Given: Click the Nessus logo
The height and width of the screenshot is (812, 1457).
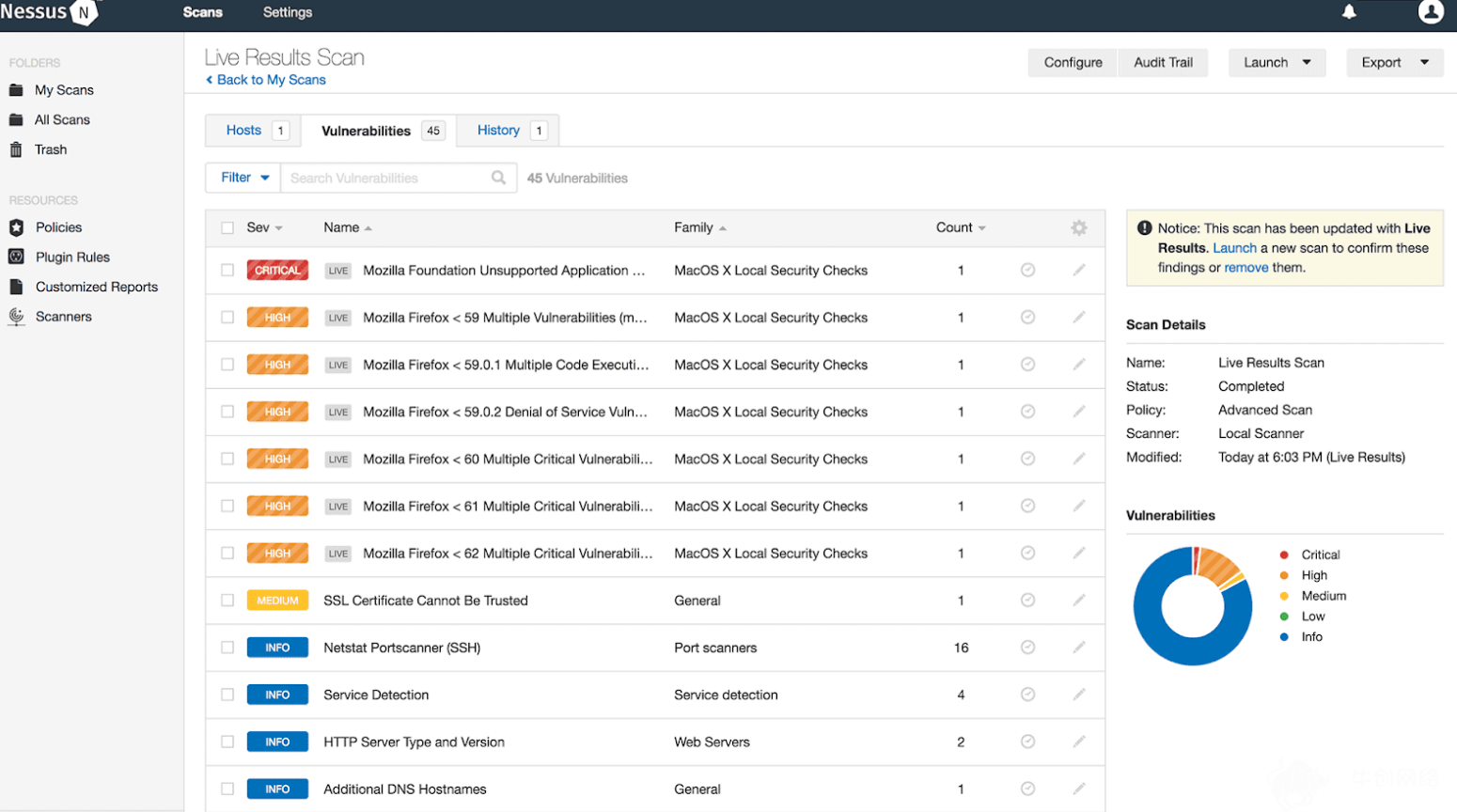Looking at the screenshot, I should (49, 12).
